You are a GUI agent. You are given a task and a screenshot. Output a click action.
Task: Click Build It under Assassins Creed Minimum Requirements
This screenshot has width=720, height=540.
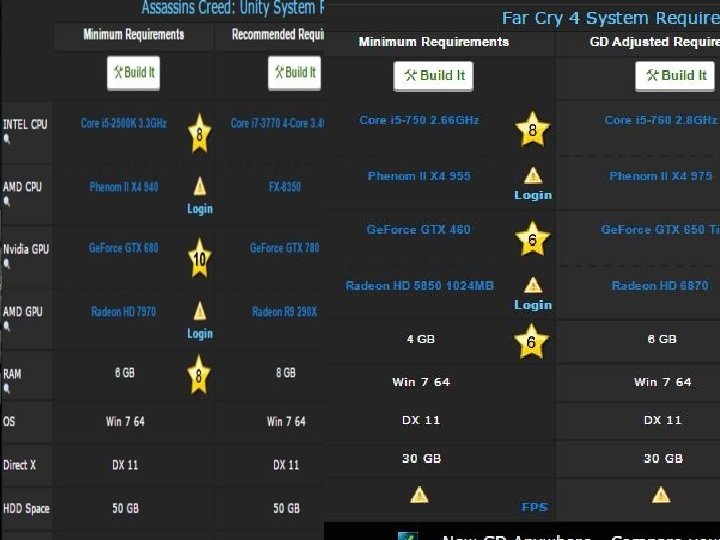coord(133,73)
